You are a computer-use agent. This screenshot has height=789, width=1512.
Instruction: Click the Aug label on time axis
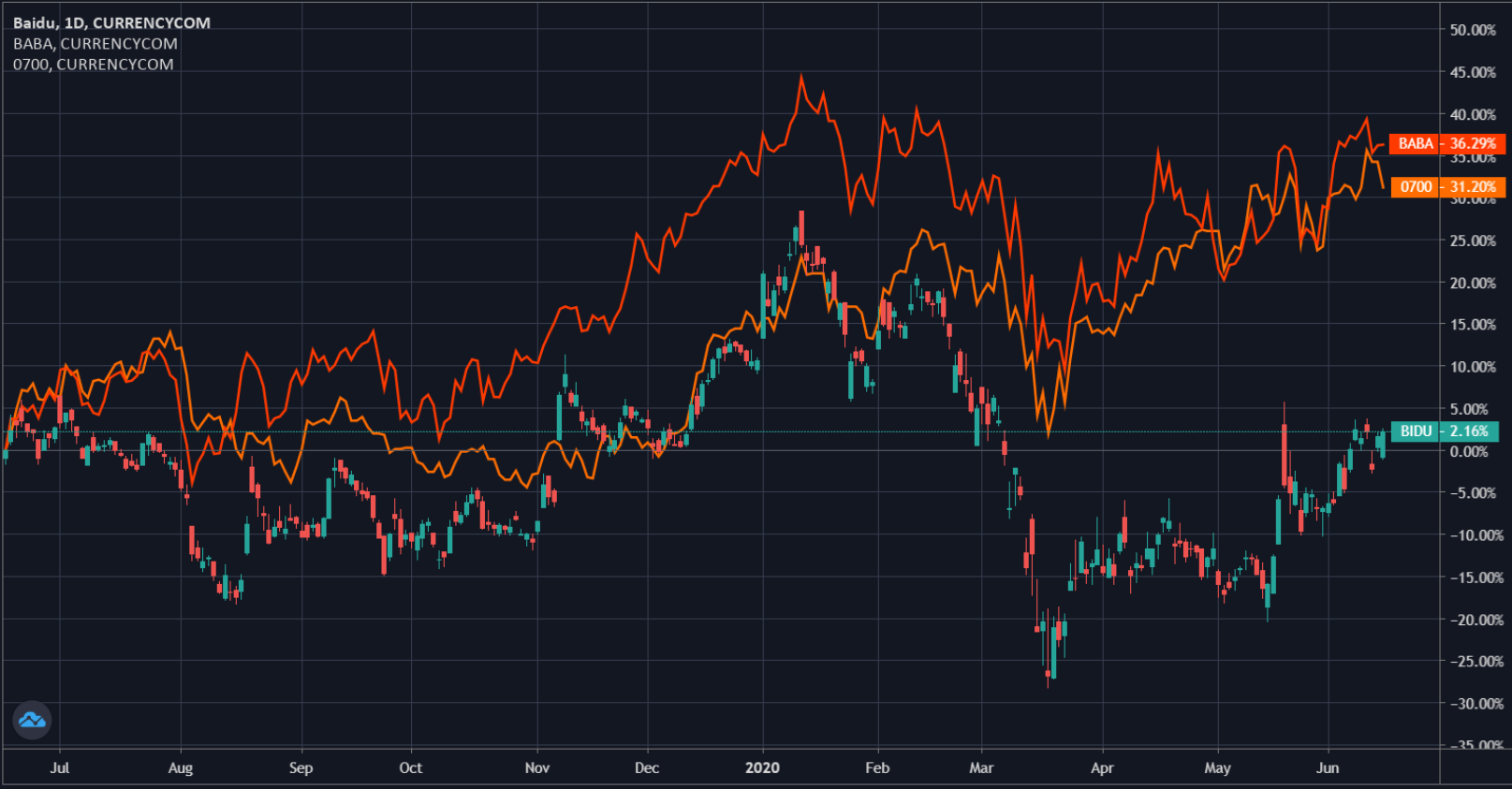[180, 767]
